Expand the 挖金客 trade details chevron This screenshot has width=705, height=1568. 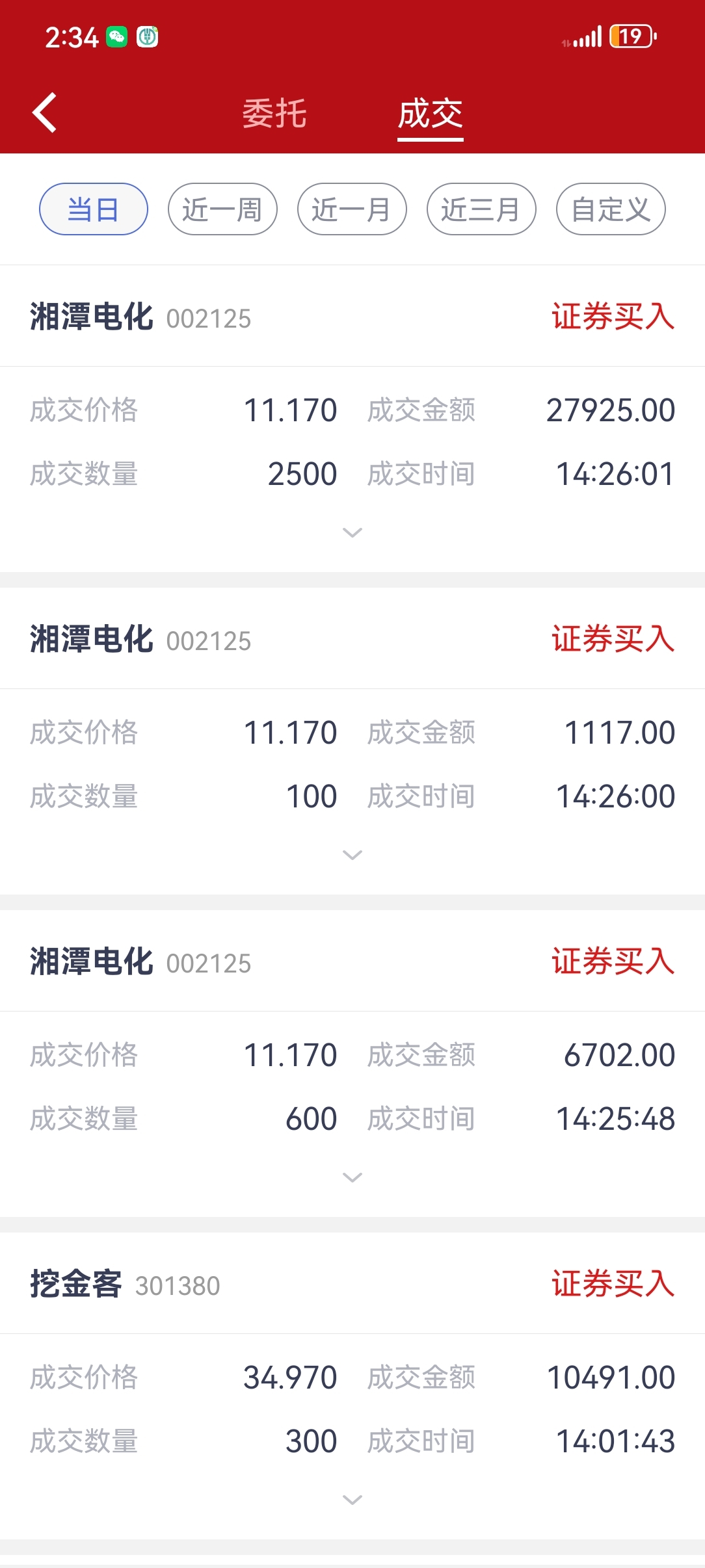352,1500
